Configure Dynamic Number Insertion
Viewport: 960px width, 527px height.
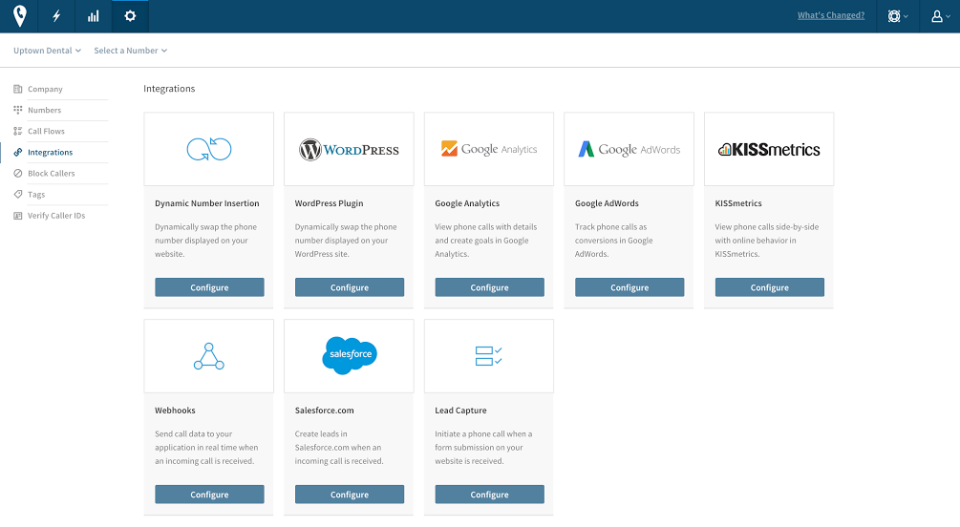coord(209,287)
